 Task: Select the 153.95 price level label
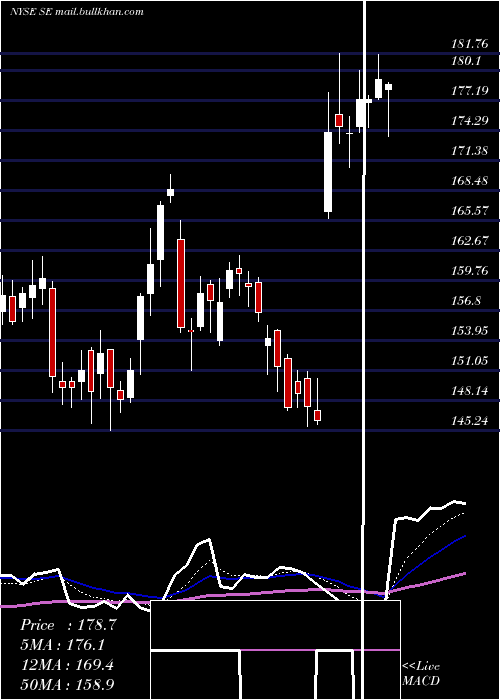tap(469, 331)
